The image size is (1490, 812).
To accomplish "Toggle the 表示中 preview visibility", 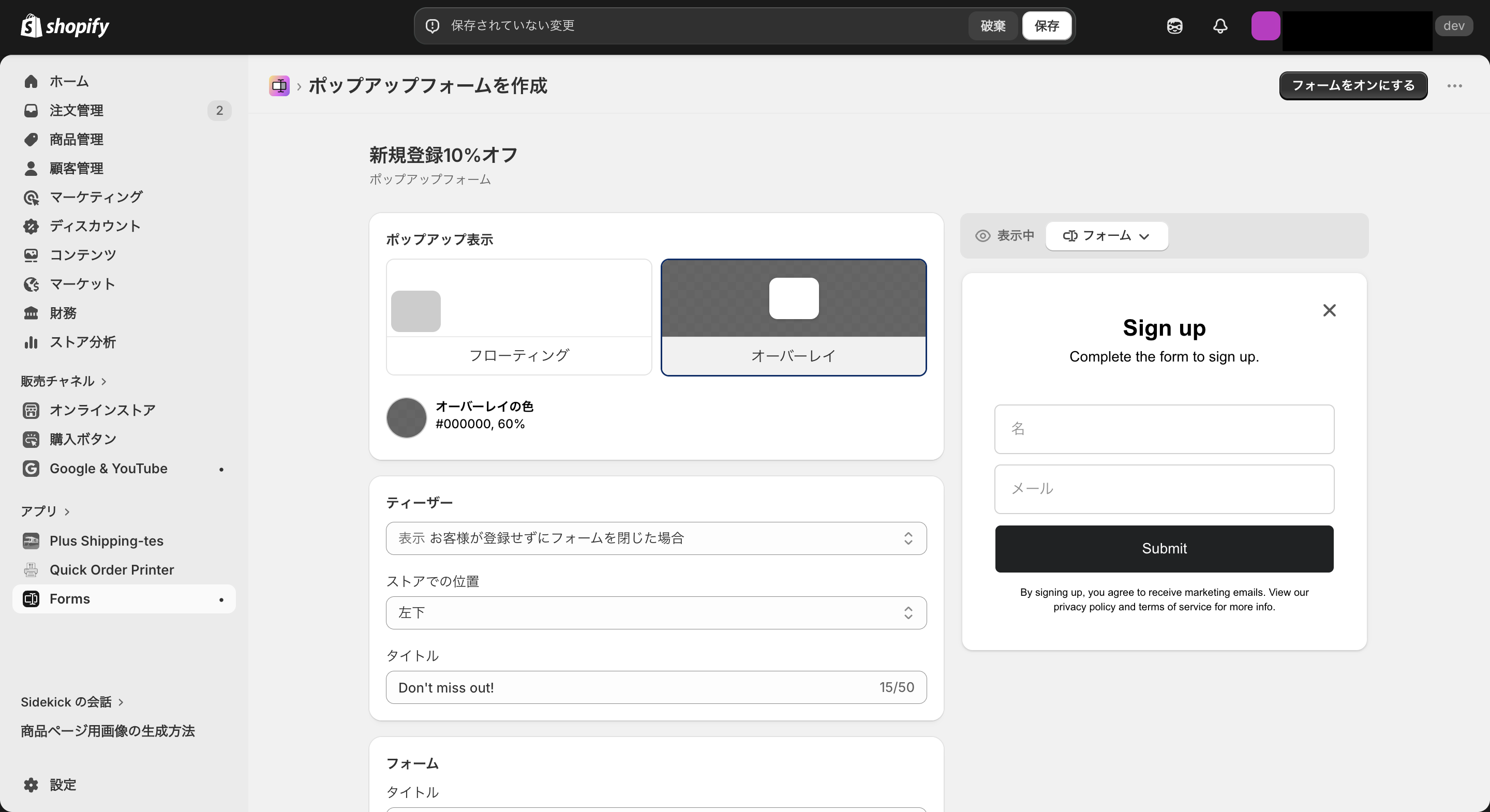I will coord(1005,236).
